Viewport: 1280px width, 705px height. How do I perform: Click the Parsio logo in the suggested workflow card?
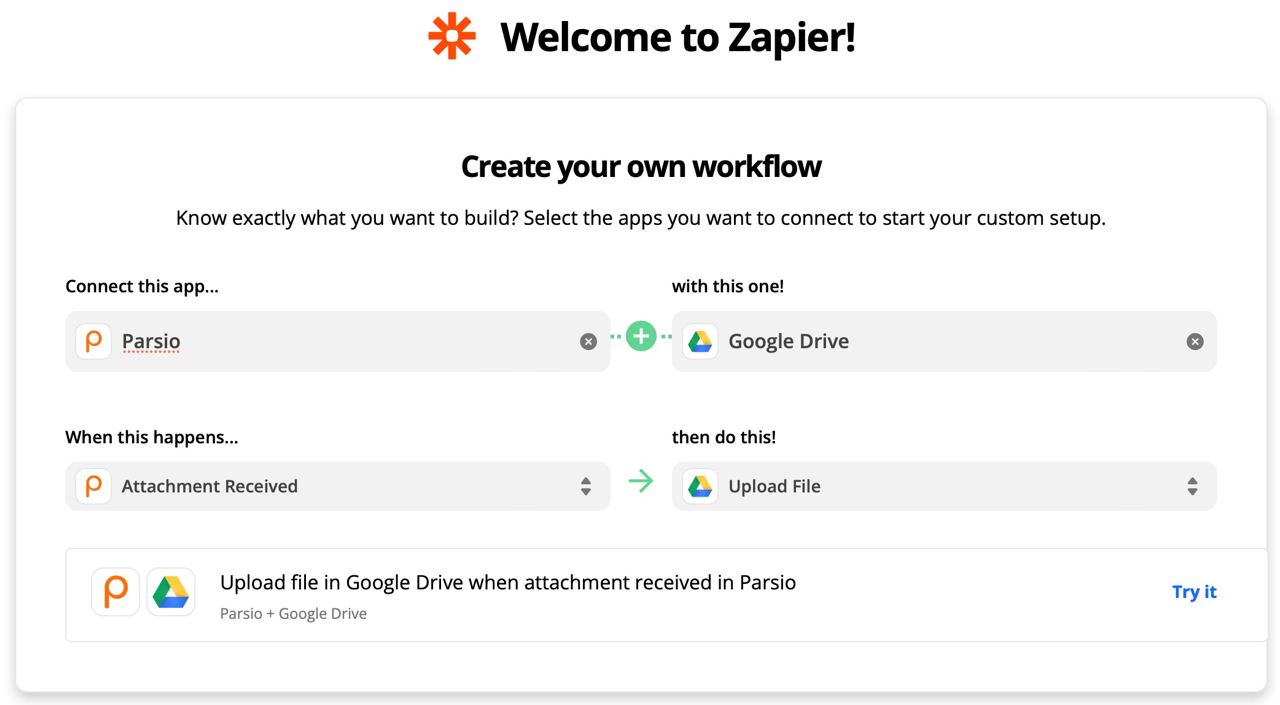[x=116, y=592]
